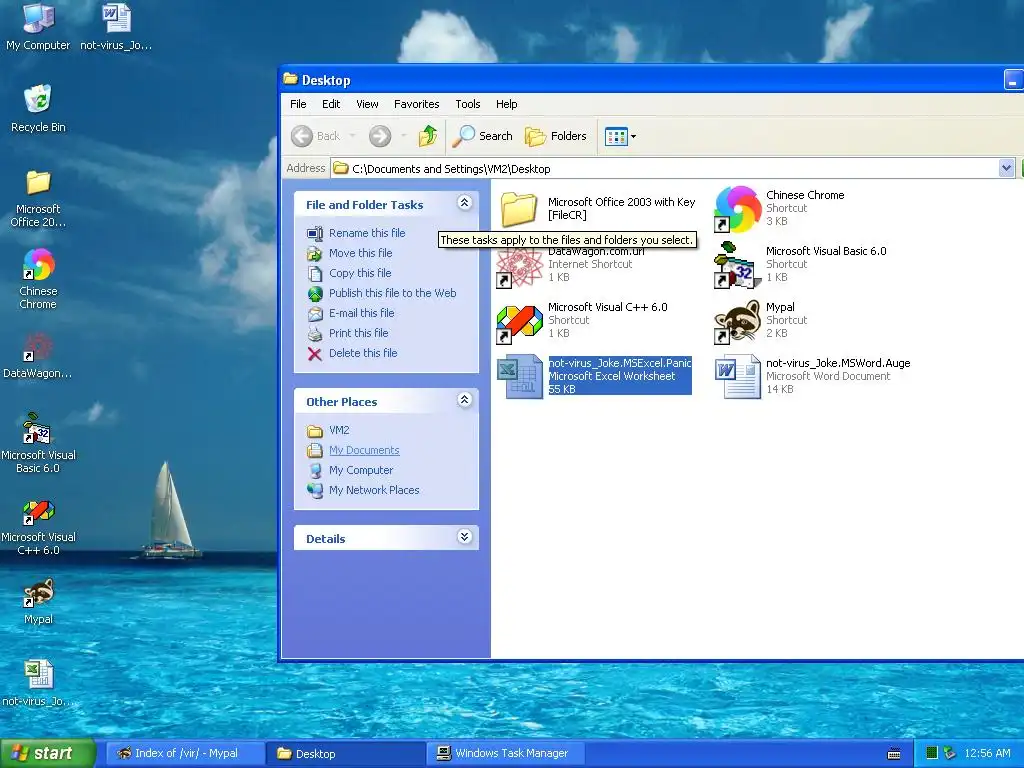Click the Forward arrow in Explorer toolbar

(379, 136)
